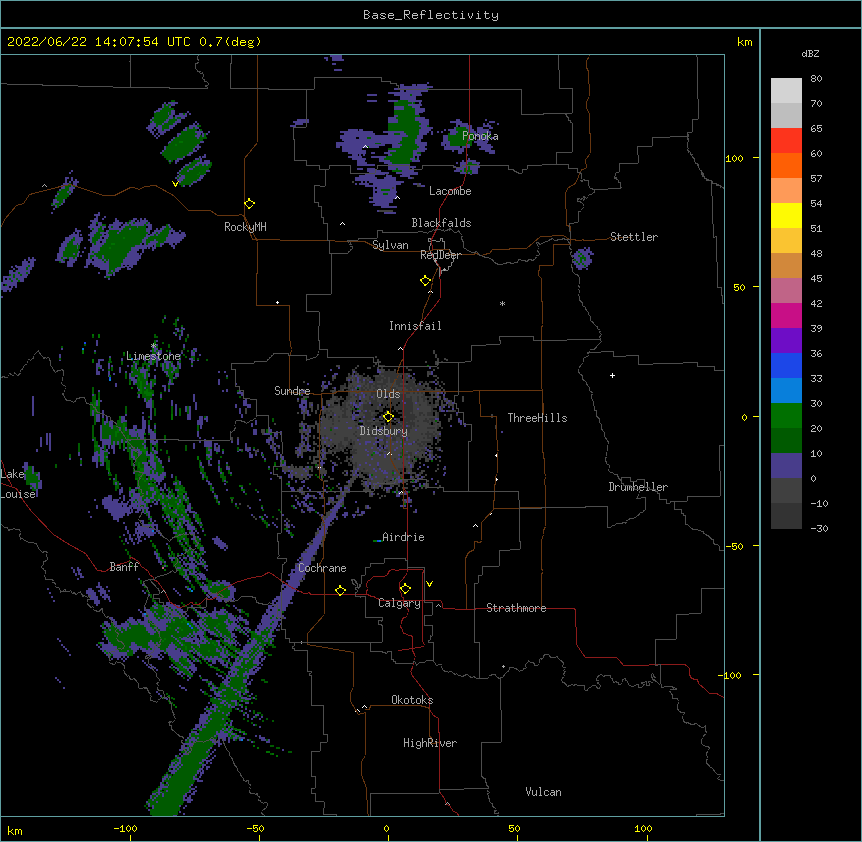Pick the royal blue 36-33 dBZ legend swatch

(786, 365)
